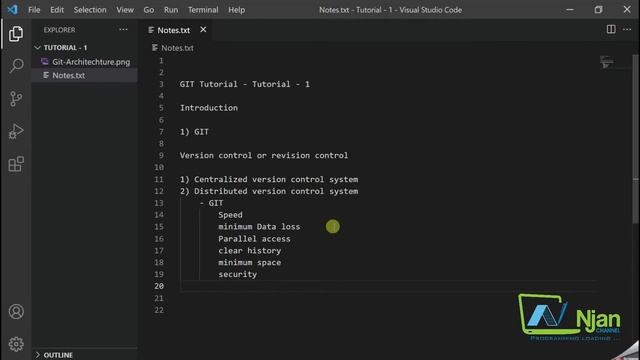Viewport: 640px width, 360px height.
Task: Open Explorer Views and More Actions ellipsis
Action: (x=123, y=29)
